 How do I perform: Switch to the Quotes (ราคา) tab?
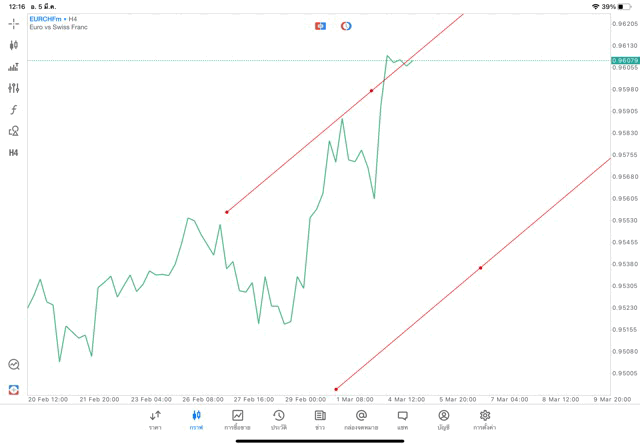point(155,419)
